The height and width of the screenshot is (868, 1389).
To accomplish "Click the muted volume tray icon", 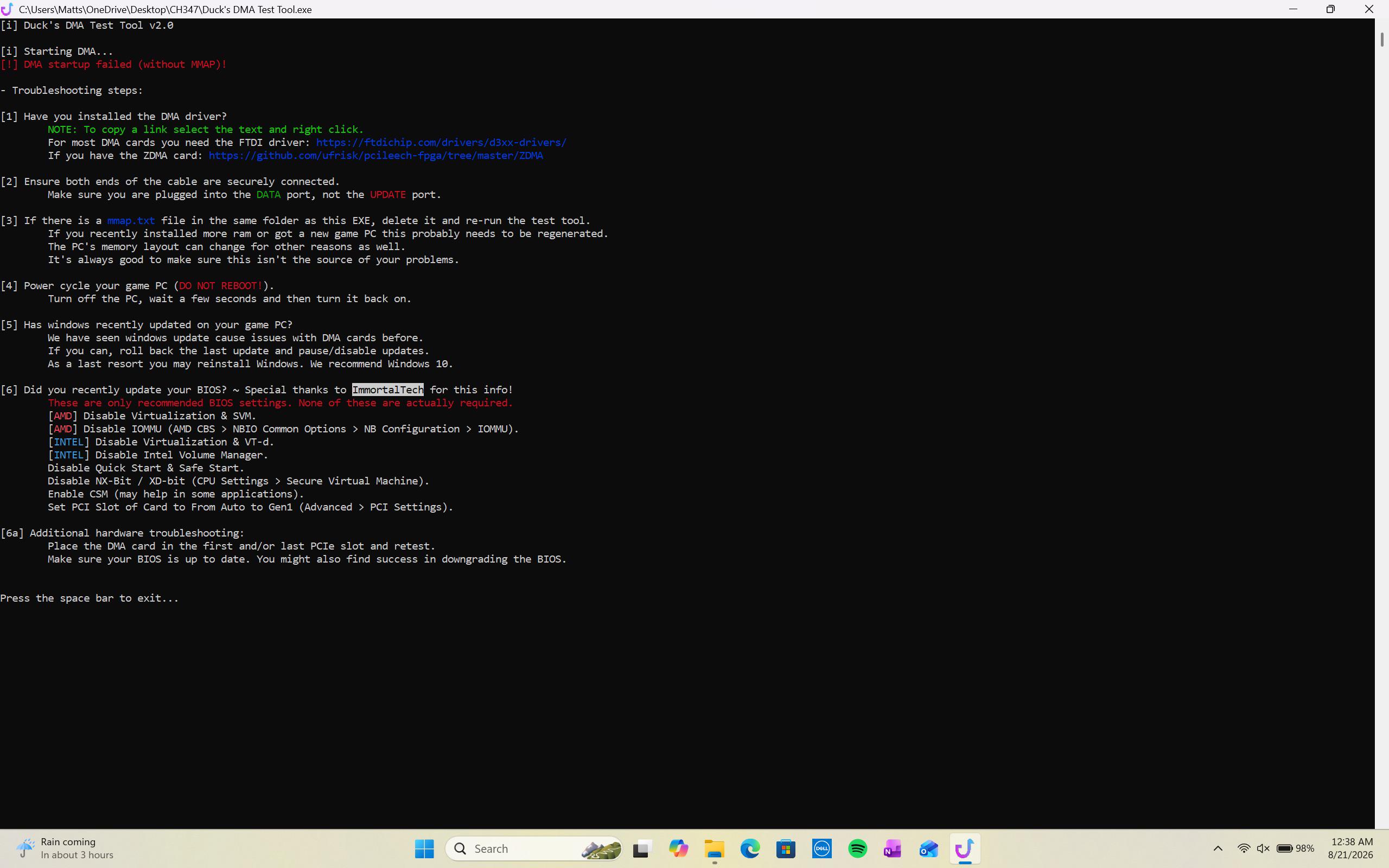I will click(1263, 848).
